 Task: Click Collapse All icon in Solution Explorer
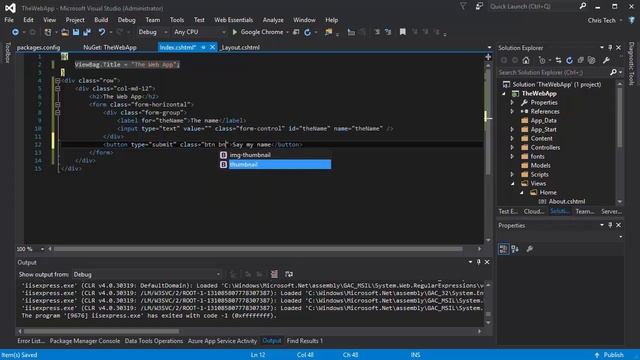coord(580,60)
